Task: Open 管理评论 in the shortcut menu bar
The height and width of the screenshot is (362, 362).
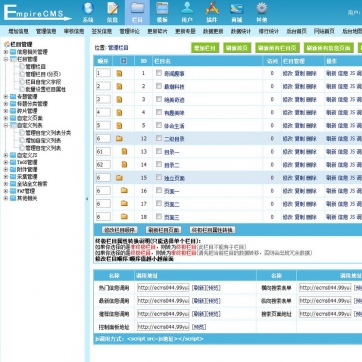Action: [x=130, y=31]
